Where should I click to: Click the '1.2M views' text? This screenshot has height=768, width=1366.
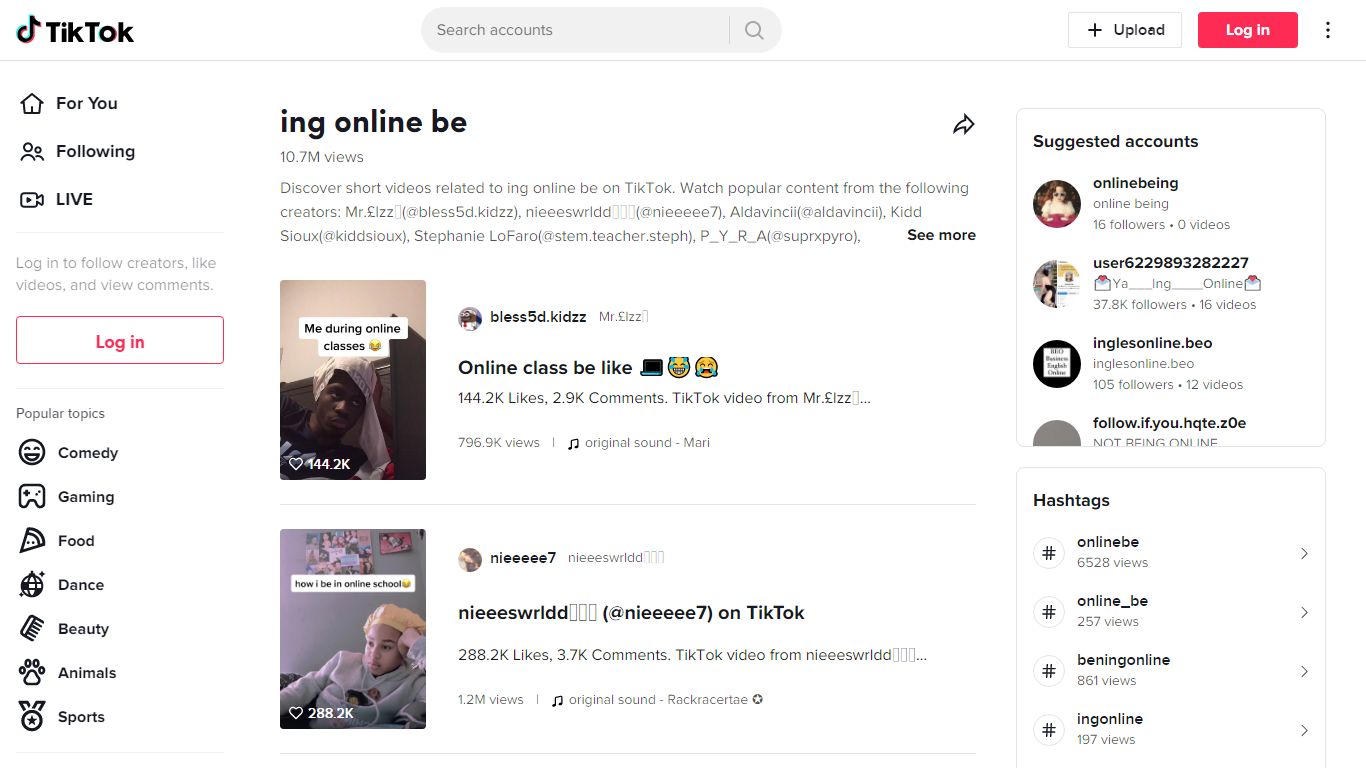pos(491,700)
